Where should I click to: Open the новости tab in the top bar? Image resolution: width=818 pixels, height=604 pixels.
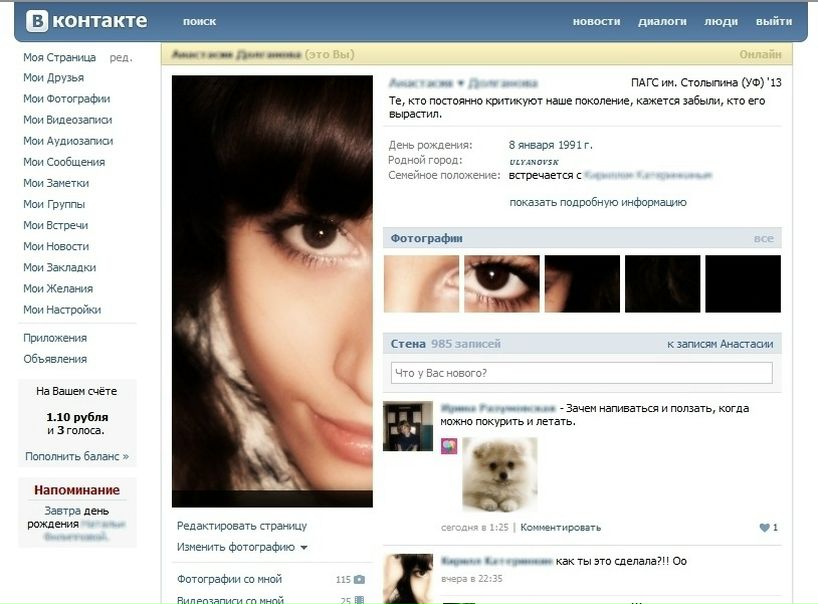coord(596,21)
